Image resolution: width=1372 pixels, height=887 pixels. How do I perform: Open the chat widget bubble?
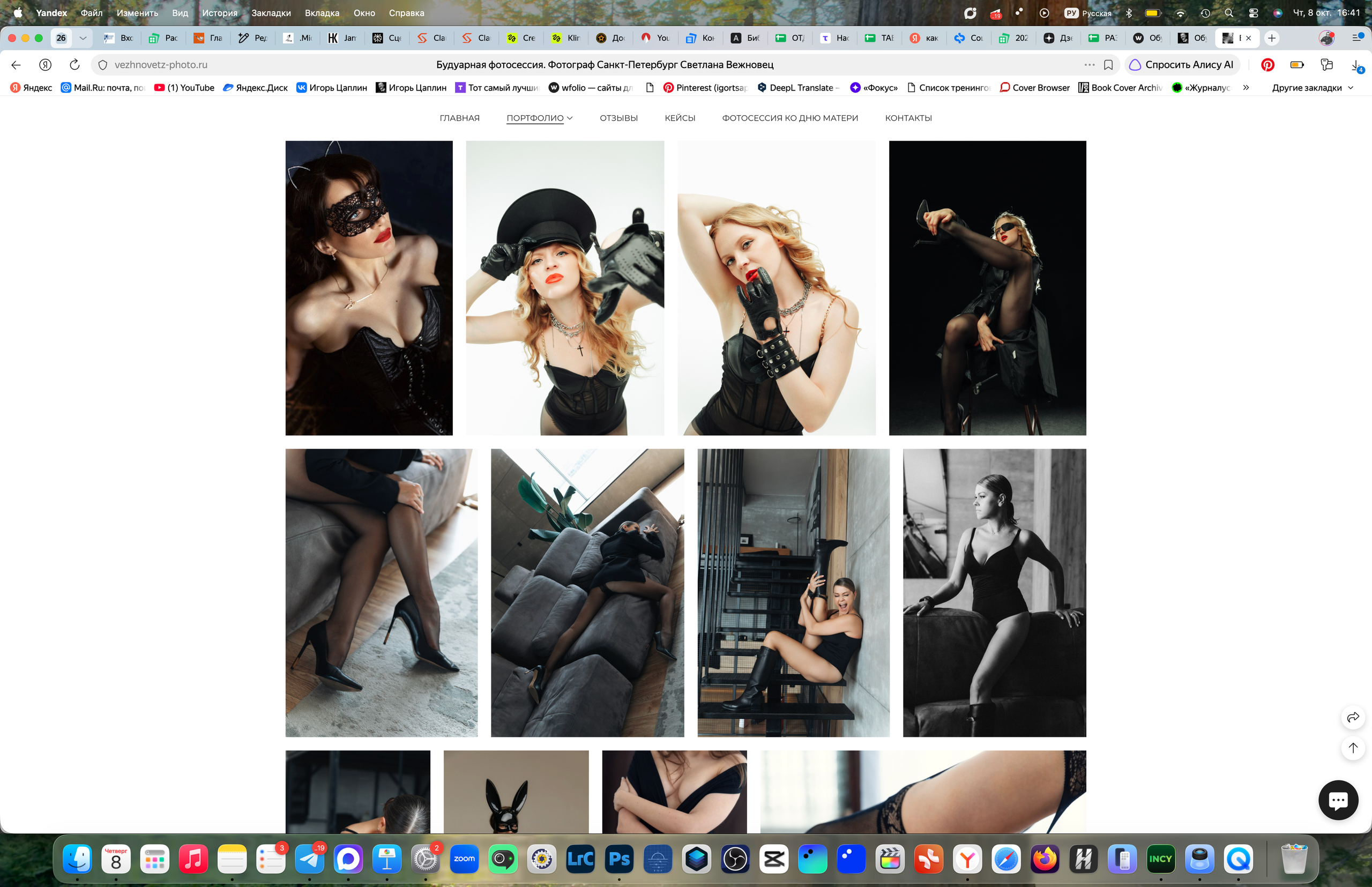point(1338,800)
